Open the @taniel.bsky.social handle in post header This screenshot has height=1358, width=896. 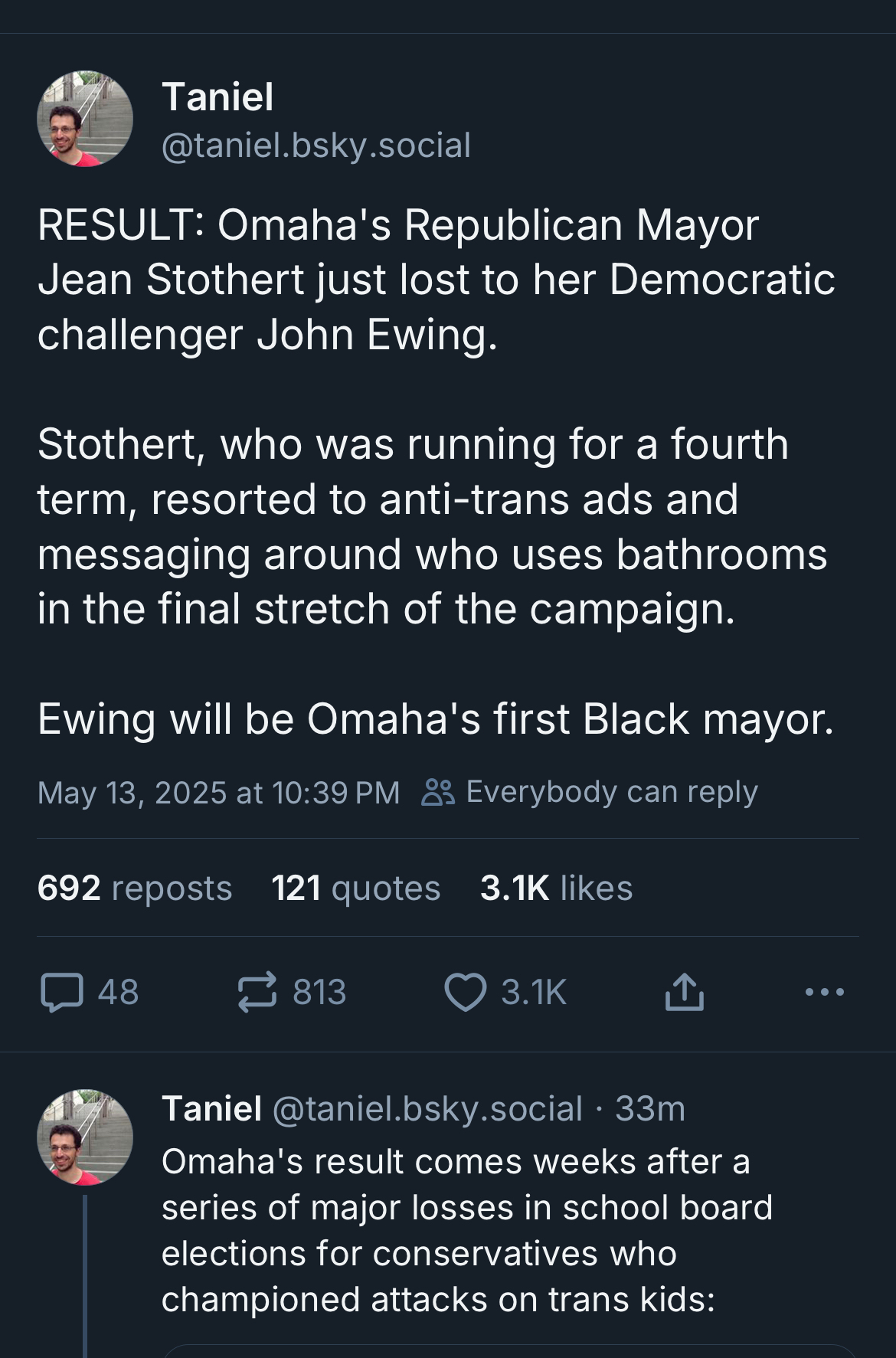[x=316, y=146]
